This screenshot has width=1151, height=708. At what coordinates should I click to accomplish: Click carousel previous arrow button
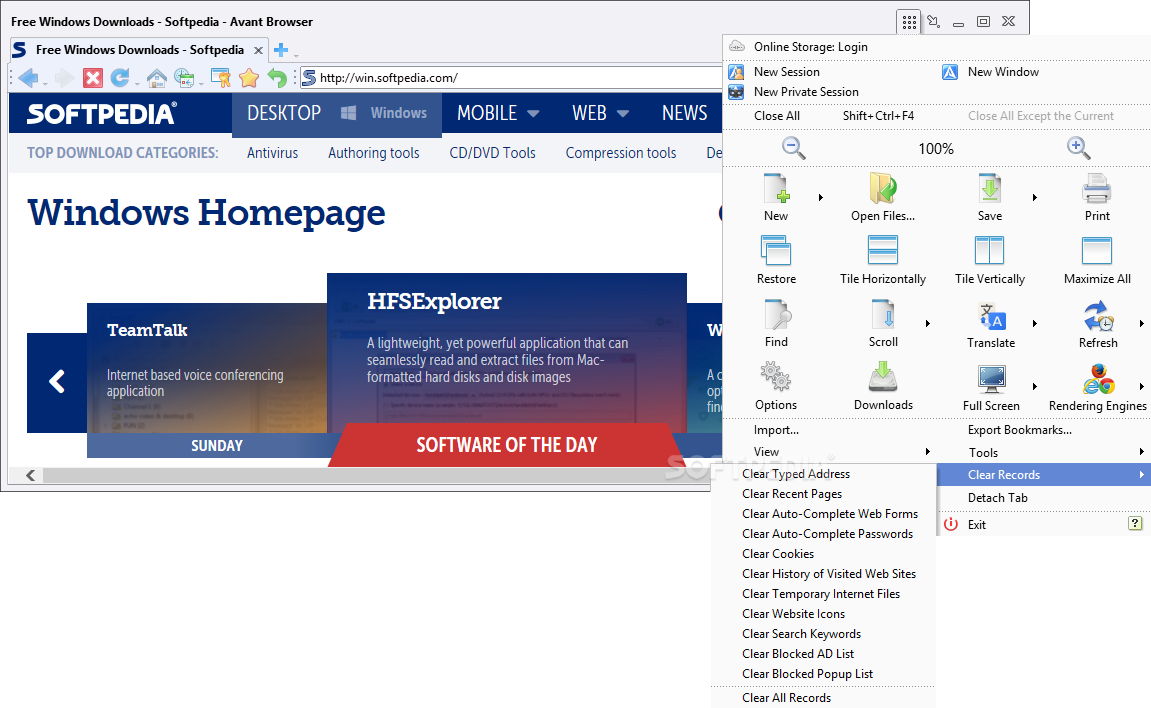(57, 382)
